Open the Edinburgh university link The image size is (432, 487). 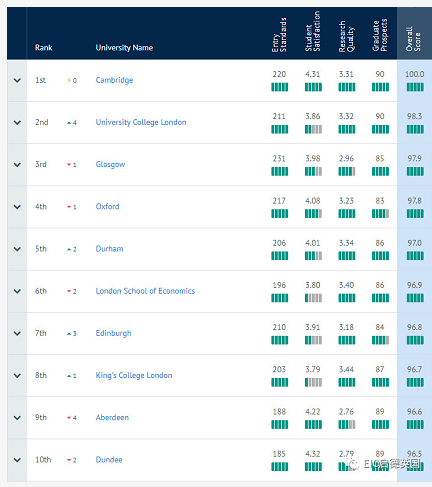tap(113, 333)
